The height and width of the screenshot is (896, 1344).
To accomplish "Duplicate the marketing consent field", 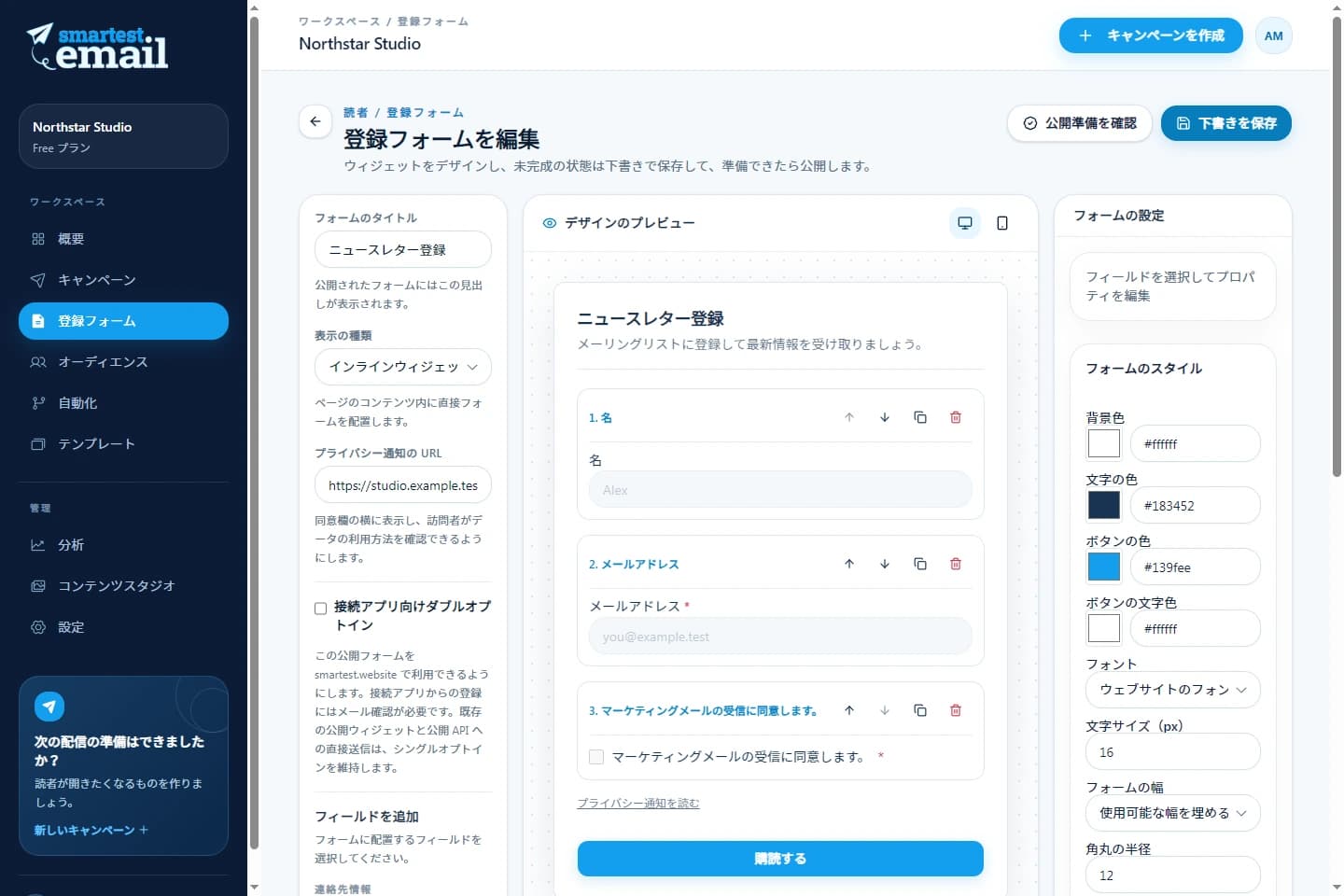I will (920, 710).
